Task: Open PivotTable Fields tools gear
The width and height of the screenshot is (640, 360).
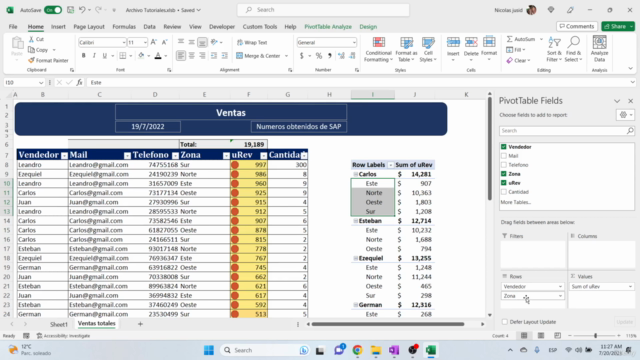Action: pos(625,115)
